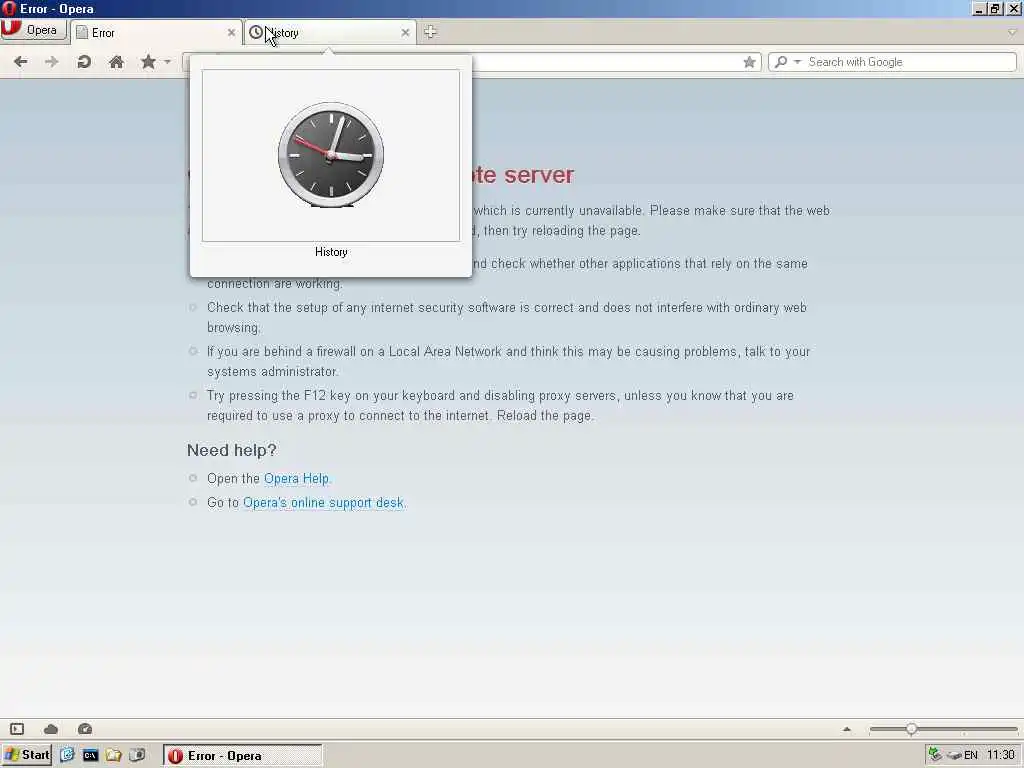Close the Error tab
1024x768 pixels.
[x=231, y=33]
